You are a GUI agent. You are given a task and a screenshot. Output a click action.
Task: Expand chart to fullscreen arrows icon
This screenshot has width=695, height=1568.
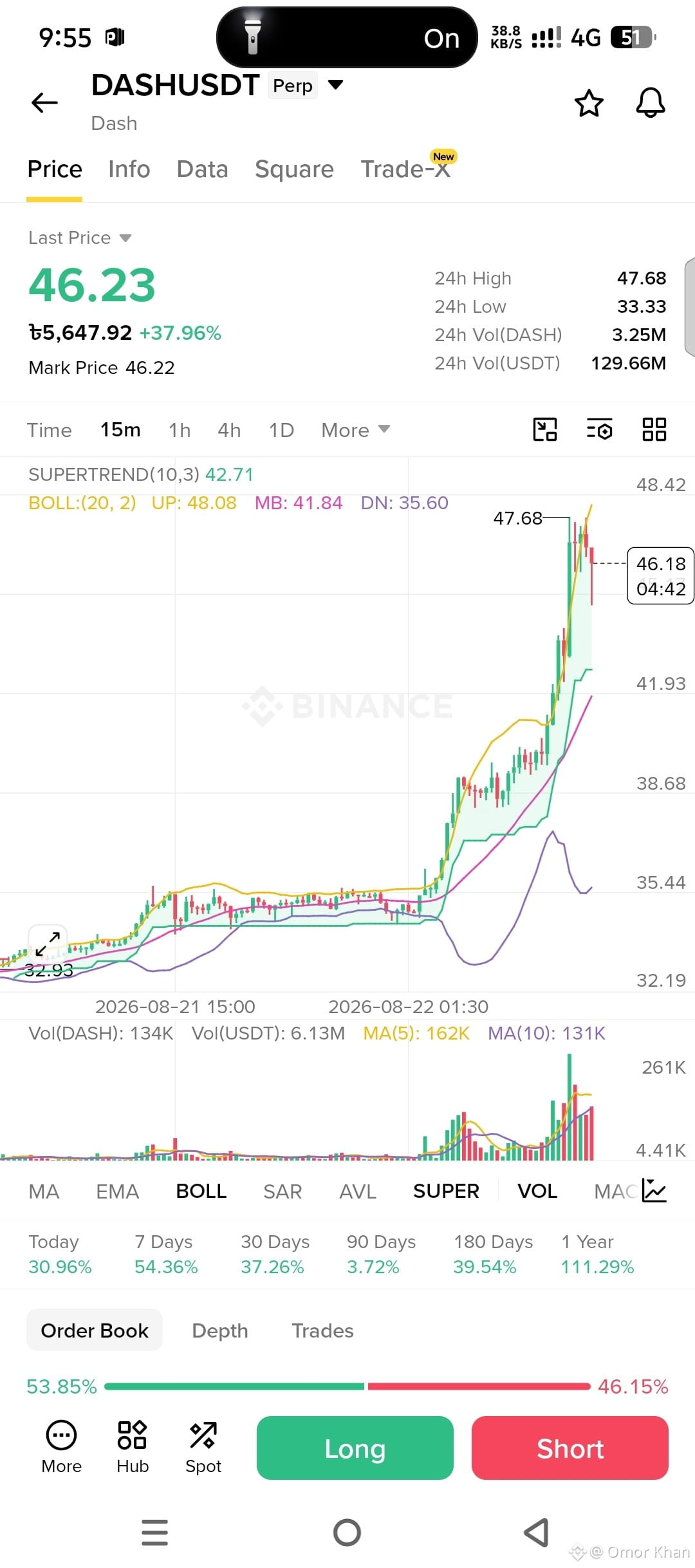coord(48,944)
